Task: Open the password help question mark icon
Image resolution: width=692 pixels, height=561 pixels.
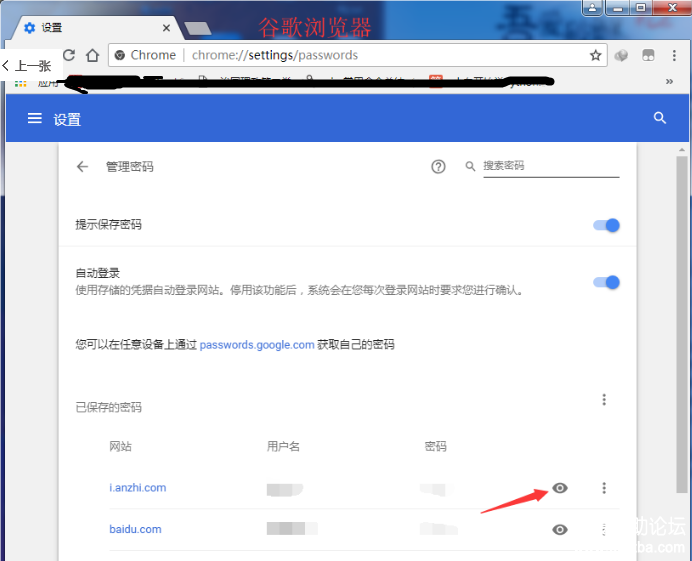Action: click(x=438, y=166)
